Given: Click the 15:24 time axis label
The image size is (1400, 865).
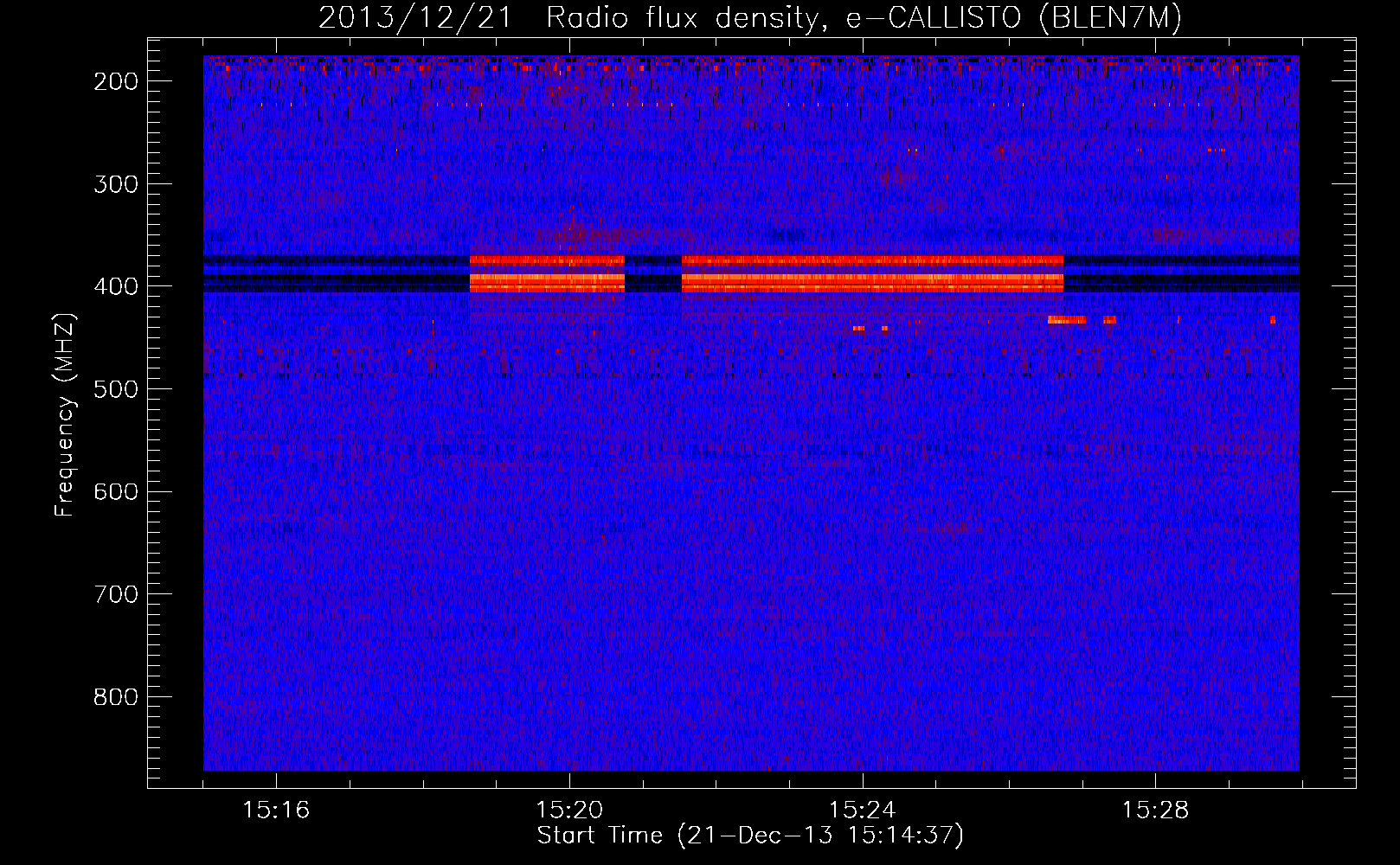Looking at the screenshot, I should pos(863,811).
